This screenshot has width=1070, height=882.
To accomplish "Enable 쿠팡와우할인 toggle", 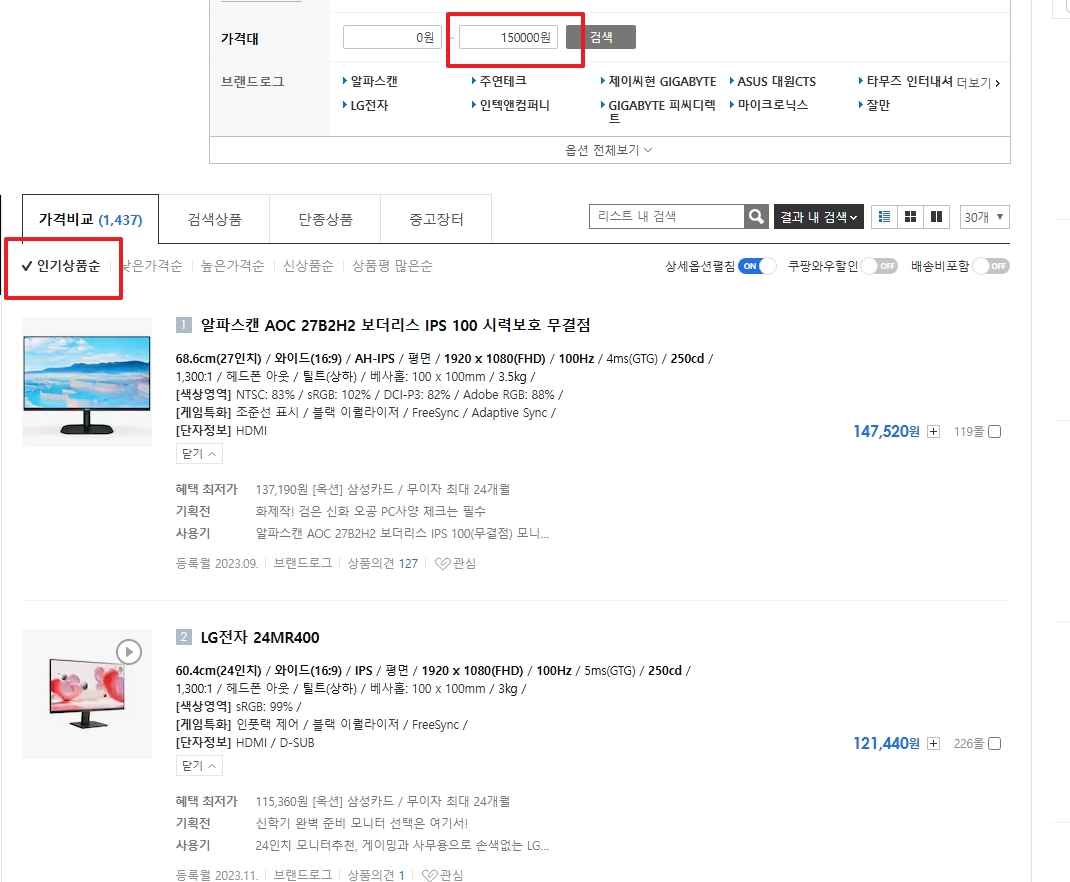I will click(879, 266).
